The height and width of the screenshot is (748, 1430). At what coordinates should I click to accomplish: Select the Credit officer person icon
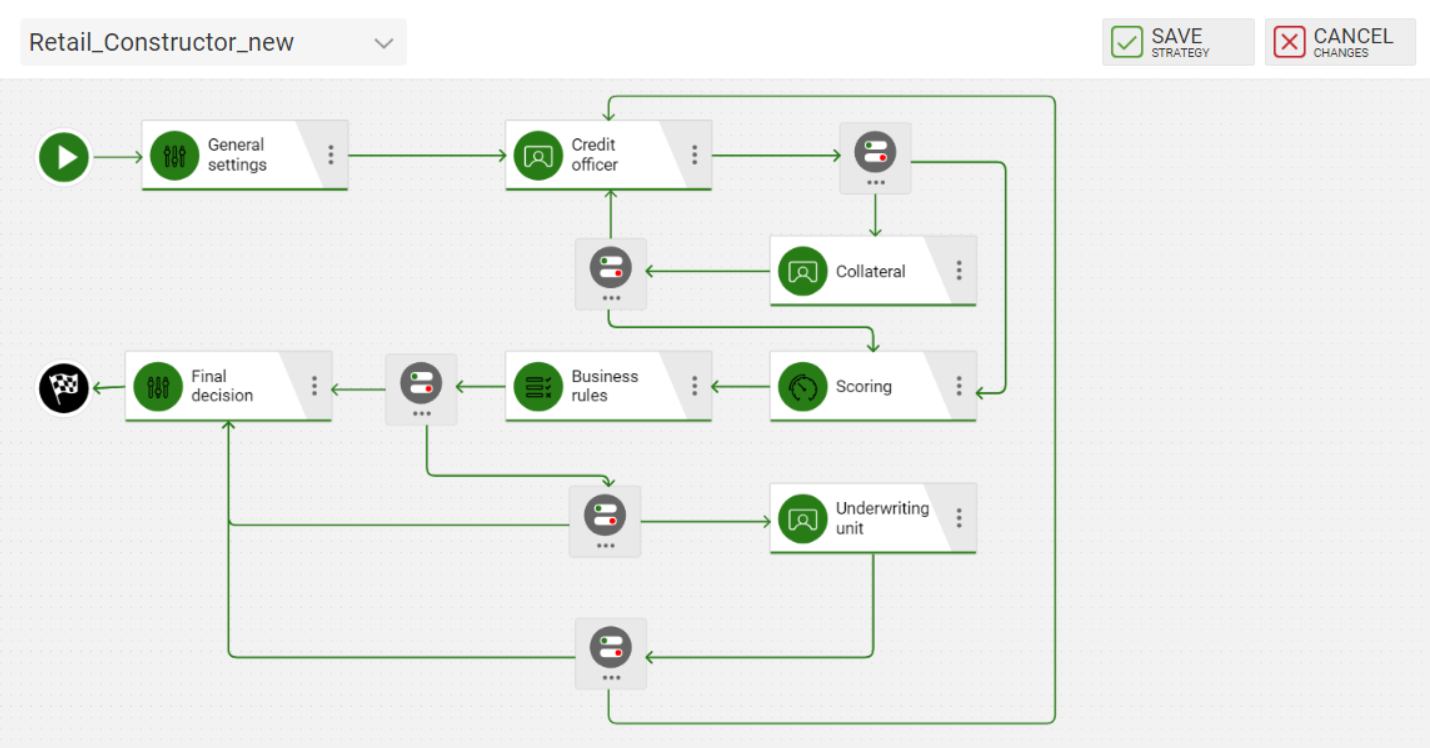[x=538, y=156]
